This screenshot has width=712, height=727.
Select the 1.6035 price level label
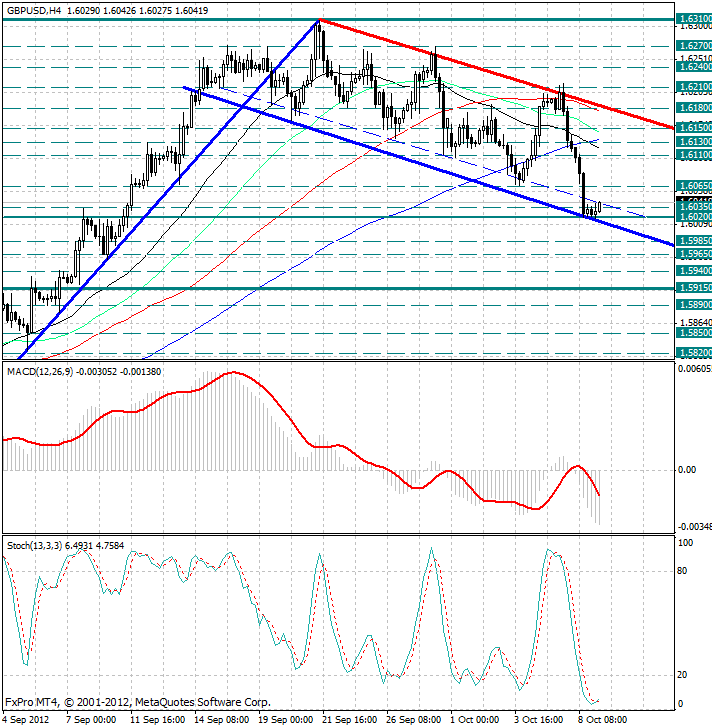(x=693, y=206)
